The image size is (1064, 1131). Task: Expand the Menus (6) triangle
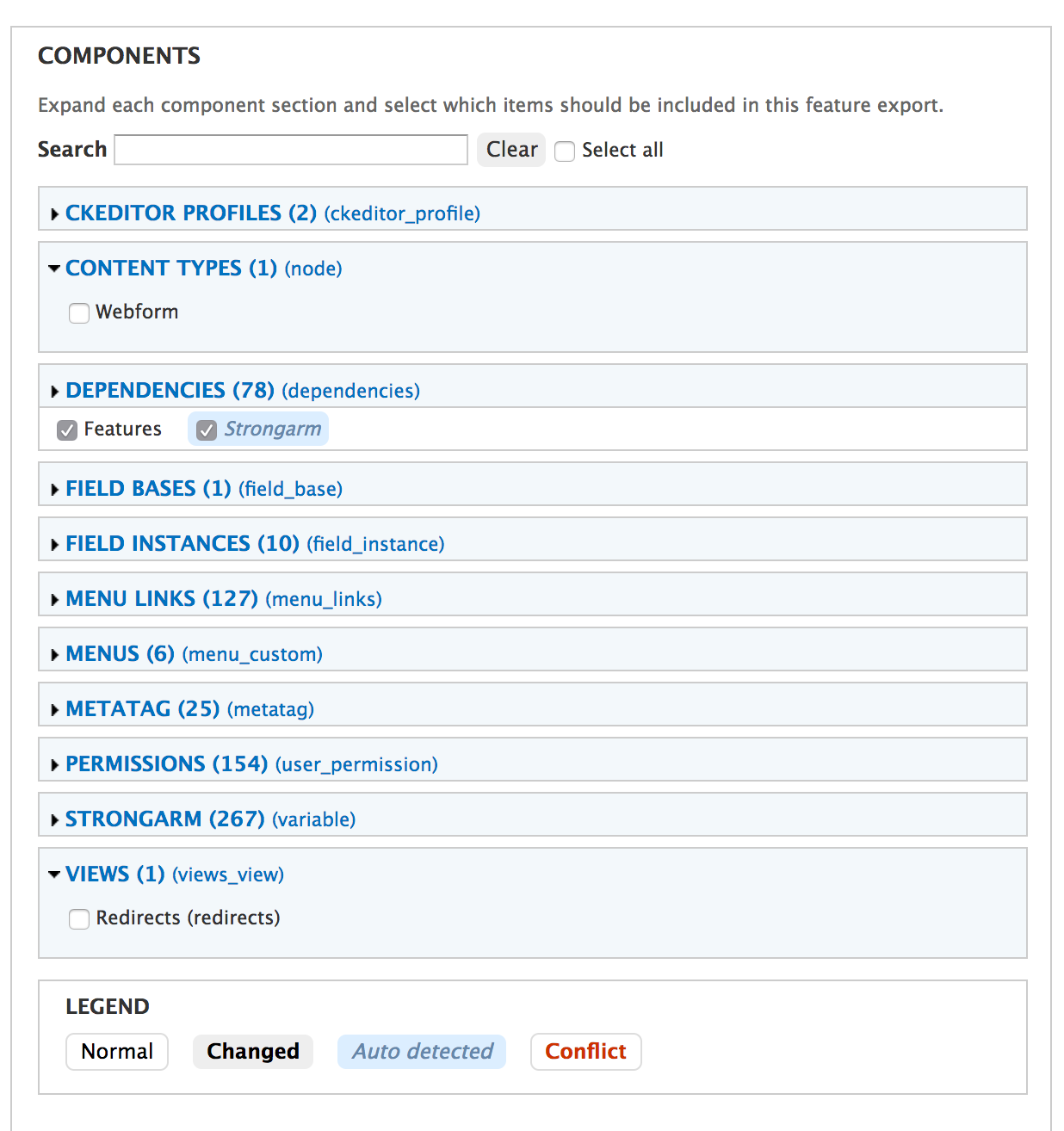click(x=55, y=654)
